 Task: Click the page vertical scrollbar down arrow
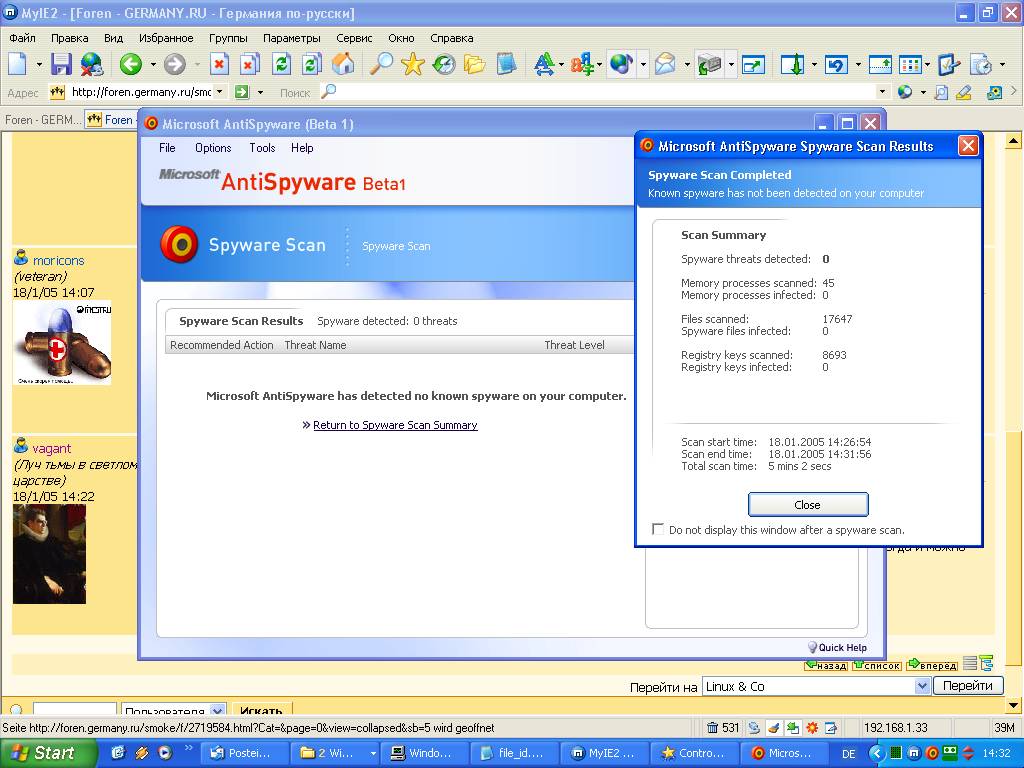(1013, 705)
